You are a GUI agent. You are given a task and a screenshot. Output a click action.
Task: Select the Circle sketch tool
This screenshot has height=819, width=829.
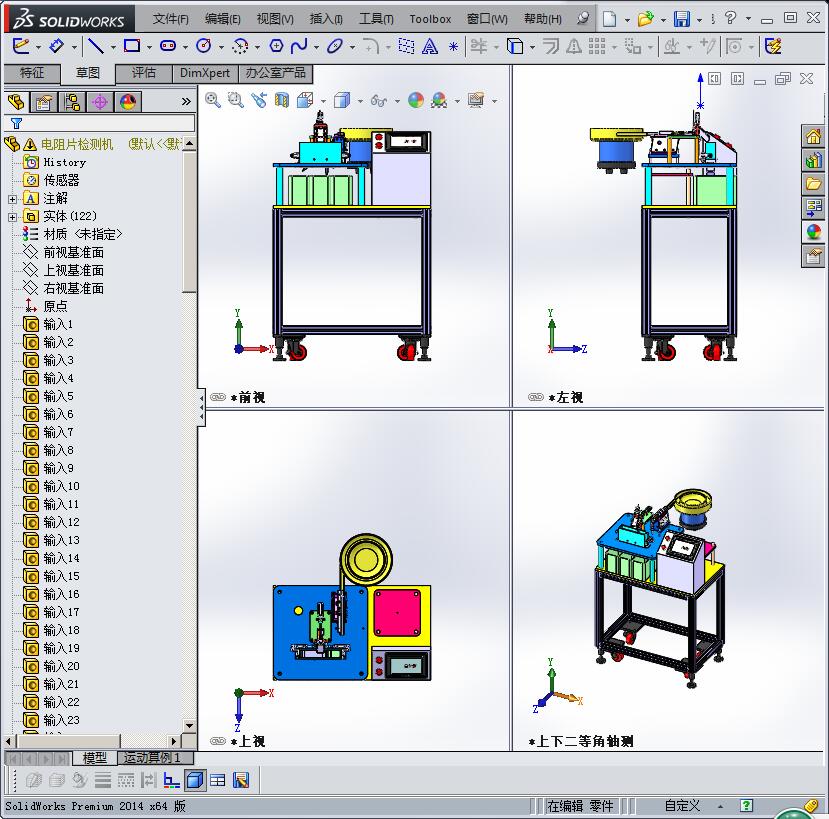(204, 47)
